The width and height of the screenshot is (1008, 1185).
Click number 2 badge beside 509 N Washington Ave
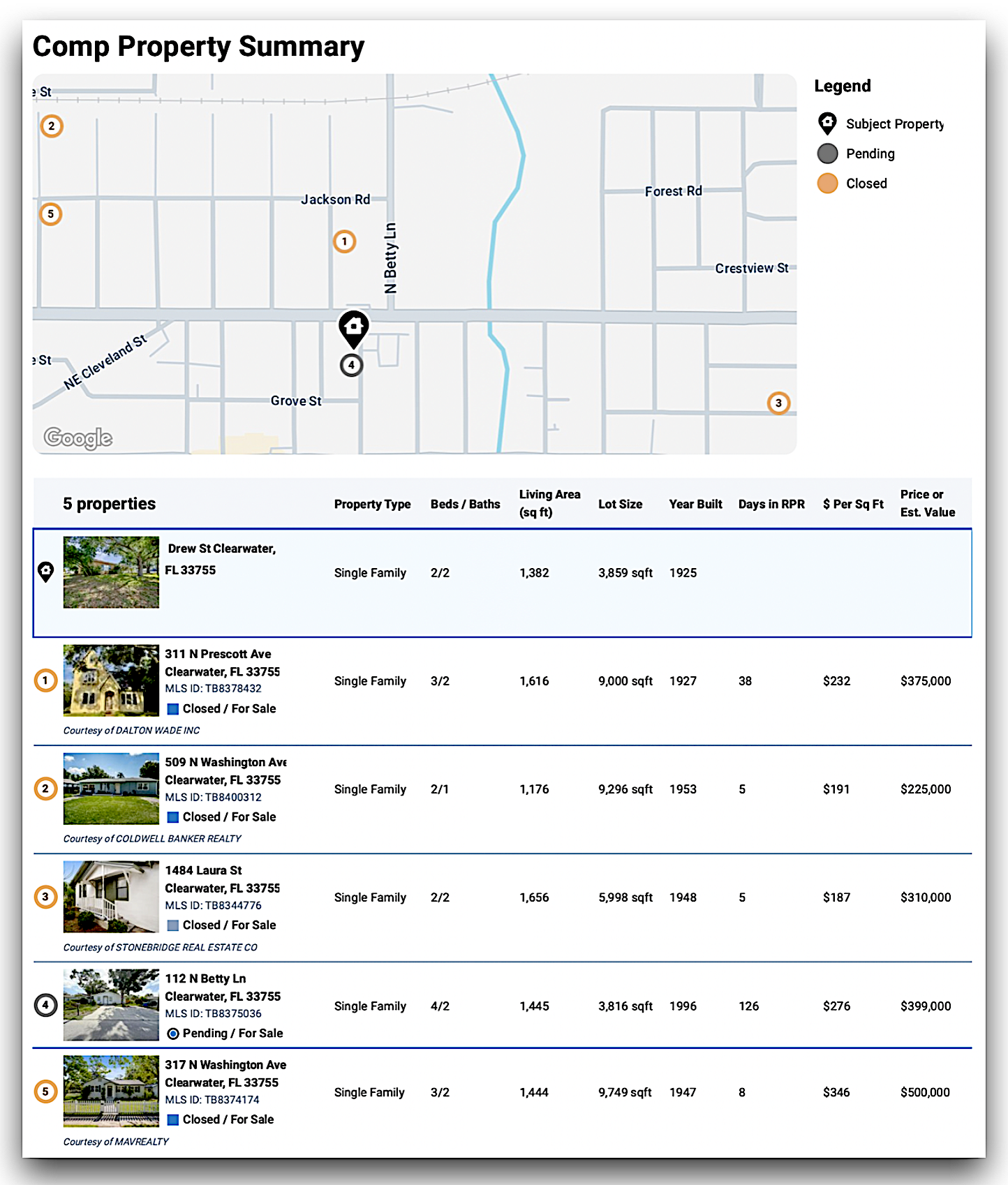(45, 789)
